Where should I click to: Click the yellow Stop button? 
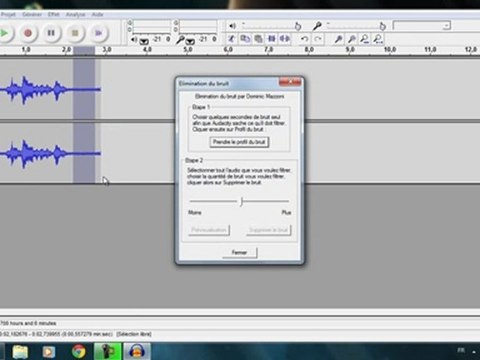(x=75, y=33)
